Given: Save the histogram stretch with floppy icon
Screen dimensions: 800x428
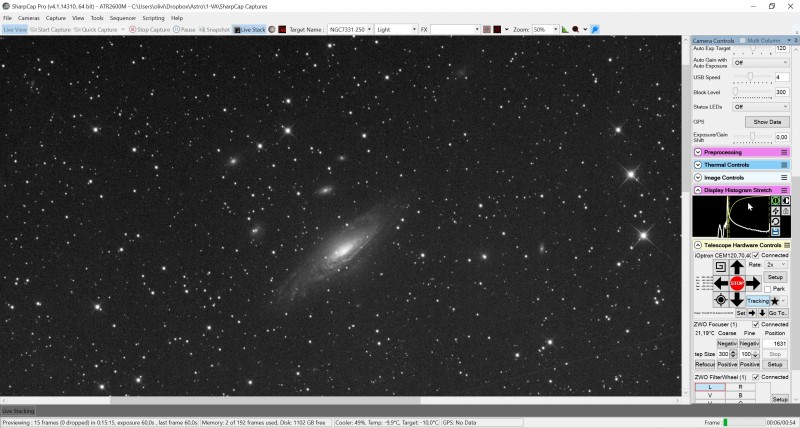Looking at the screenshot, I should tap(775, 232).
